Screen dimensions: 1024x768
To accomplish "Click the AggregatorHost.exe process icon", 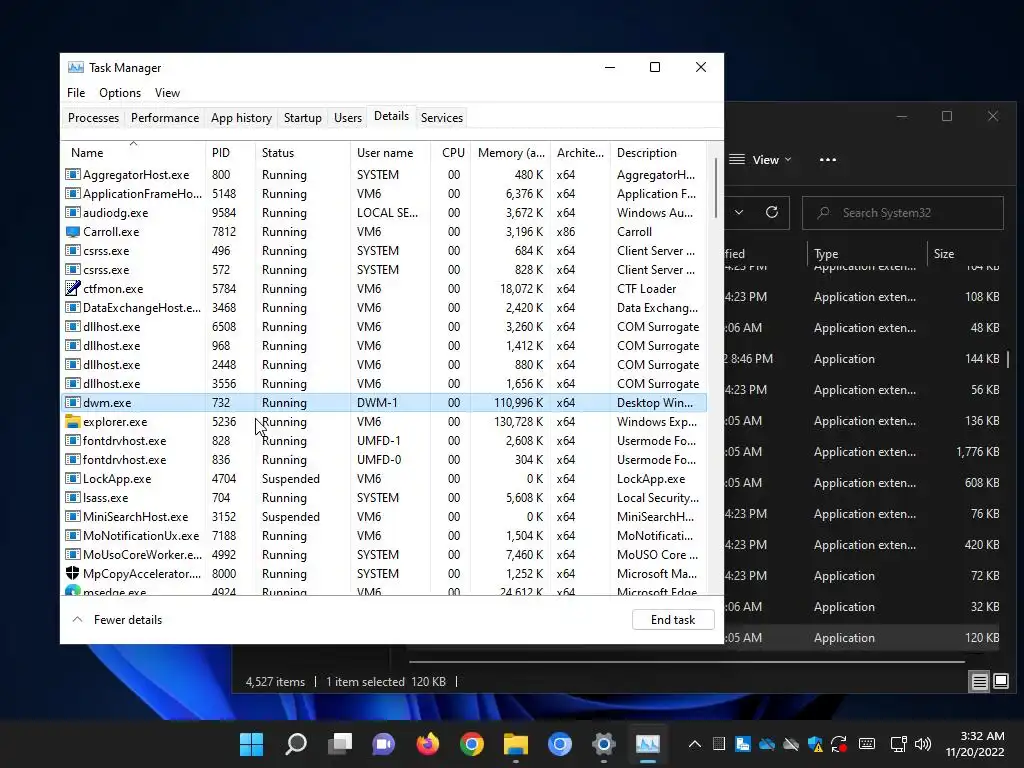I will [72, 175].
